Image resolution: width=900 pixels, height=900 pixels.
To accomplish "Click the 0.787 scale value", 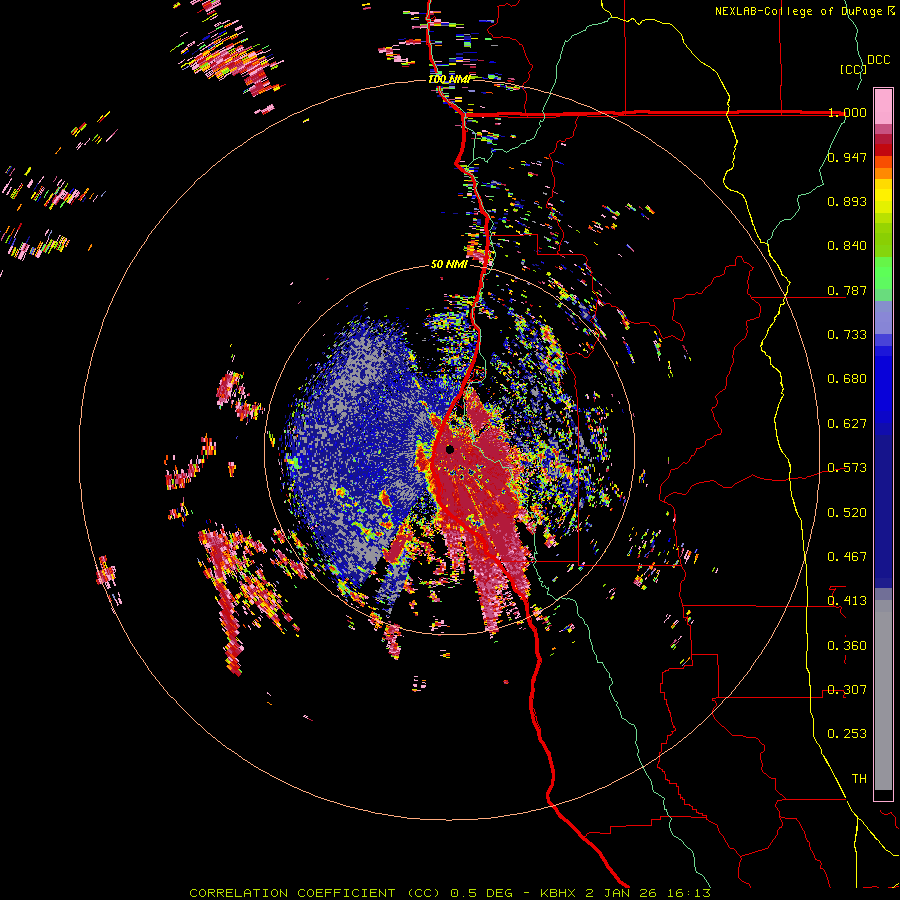I will tap(847, 290).
